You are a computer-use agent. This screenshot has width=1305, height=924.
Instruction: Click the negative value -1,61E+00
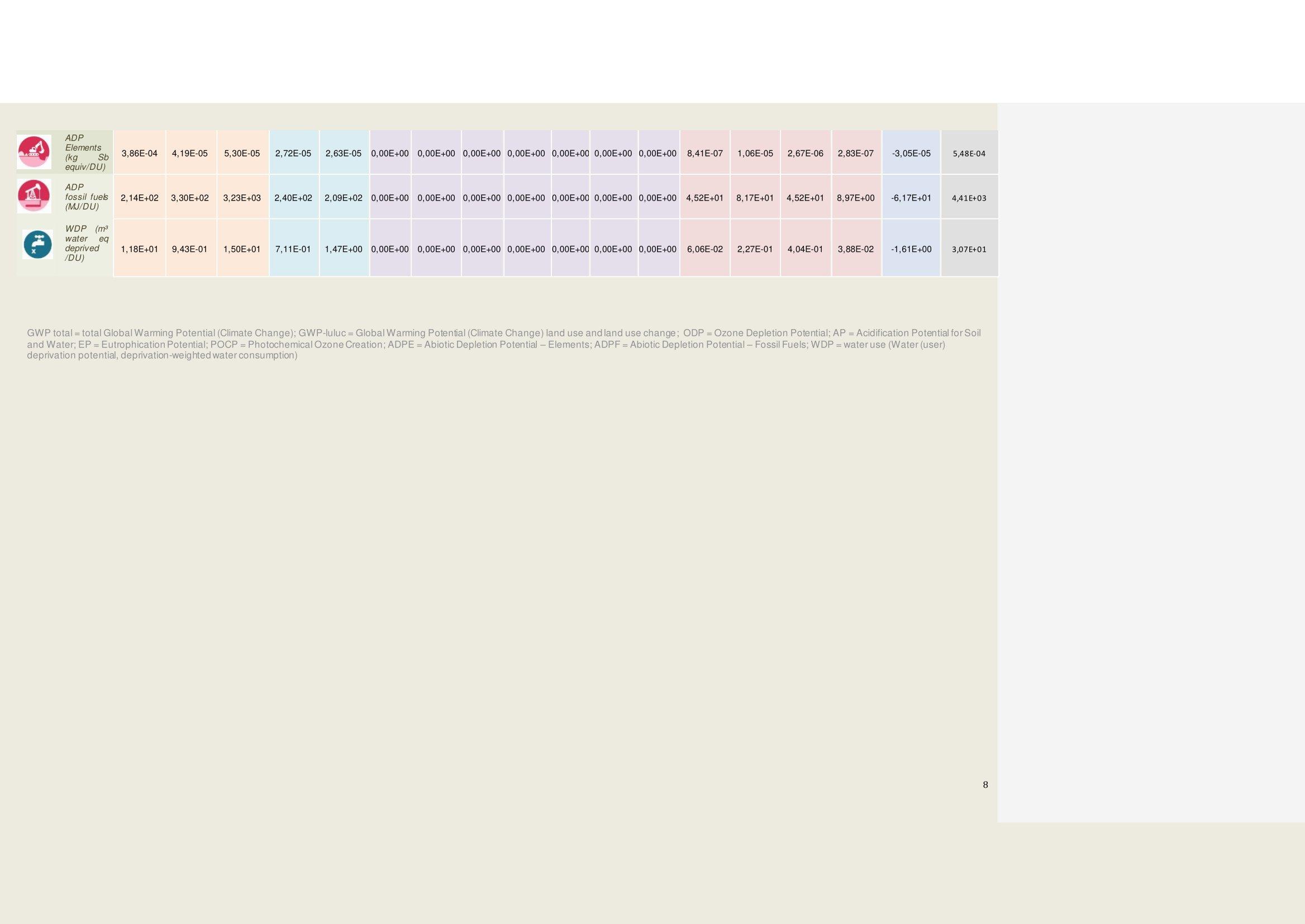[x=911, y=249]
